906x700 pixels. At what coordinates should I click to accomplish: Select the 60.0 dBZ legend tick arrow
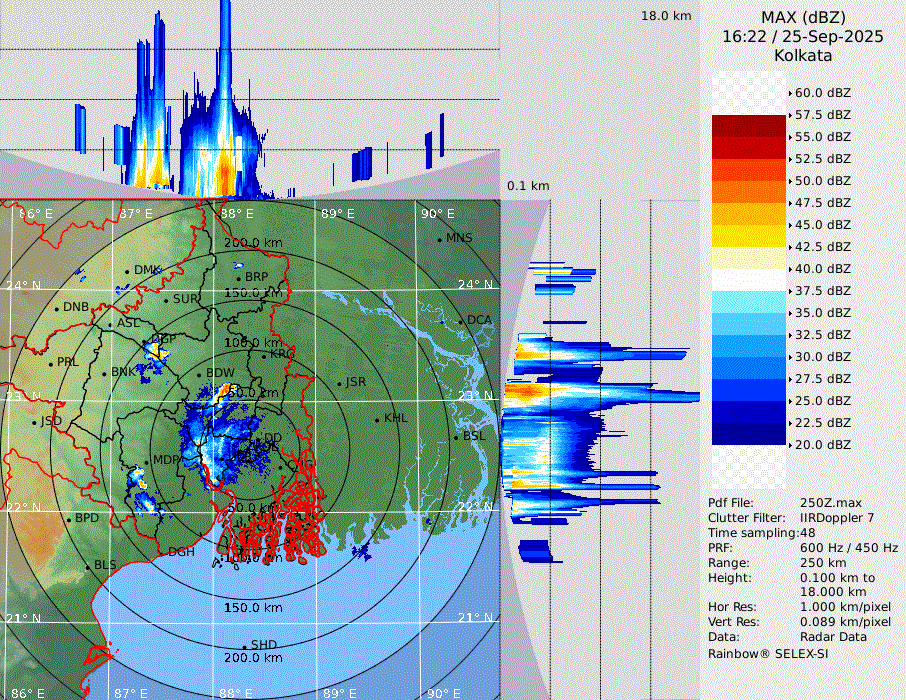[x=790, y=92]
